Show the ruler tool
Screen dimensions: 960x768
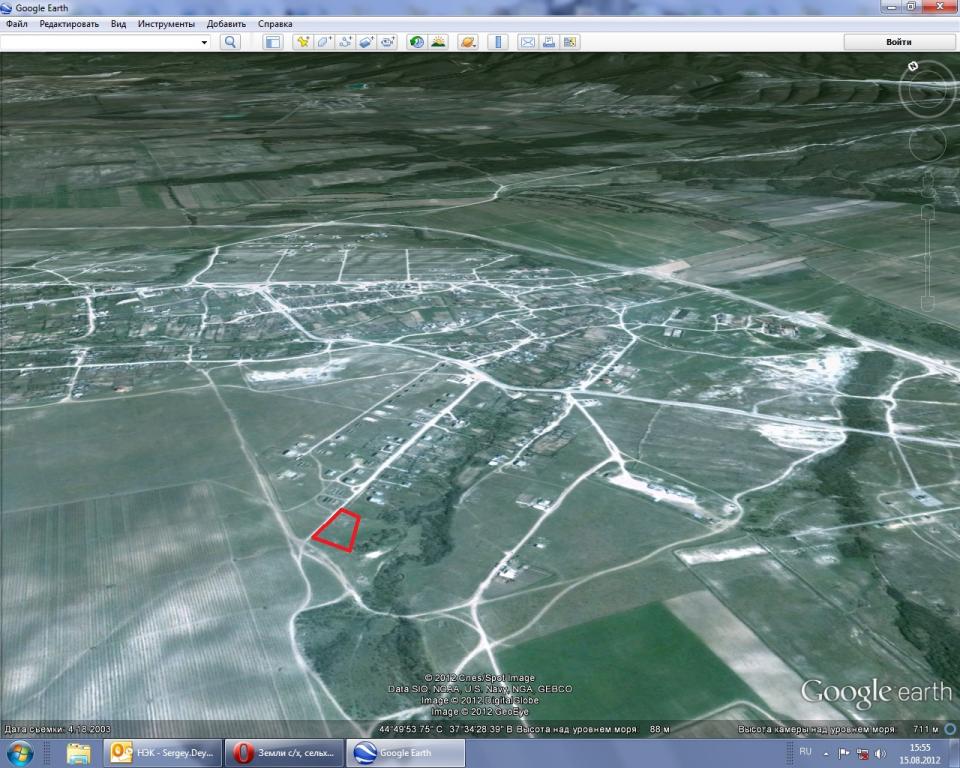click(498, 42)
